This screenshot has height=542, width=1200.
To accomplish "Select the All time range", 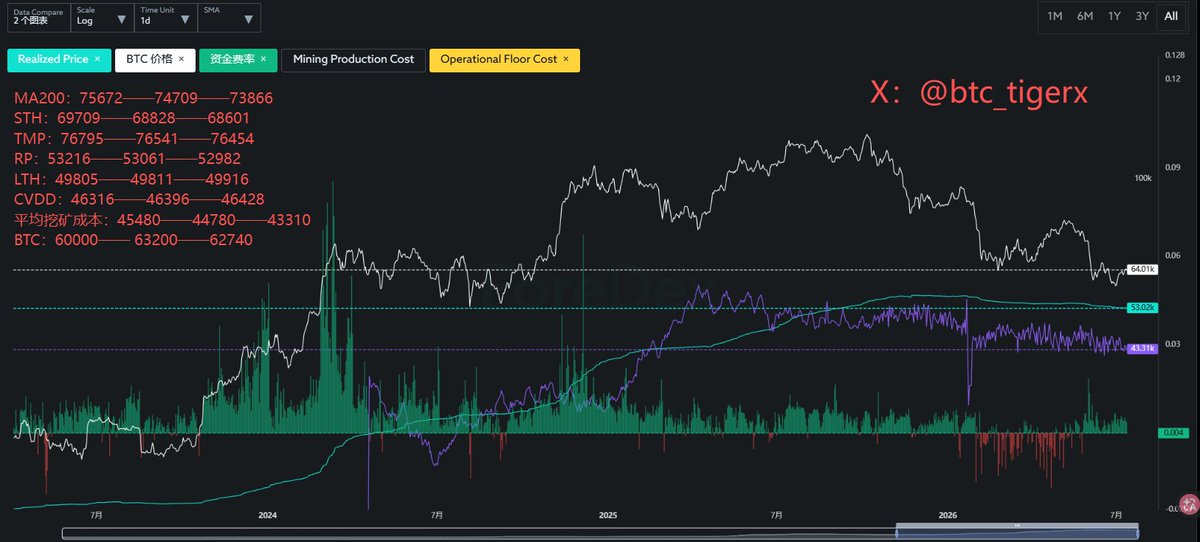I will pos(1171,16).
